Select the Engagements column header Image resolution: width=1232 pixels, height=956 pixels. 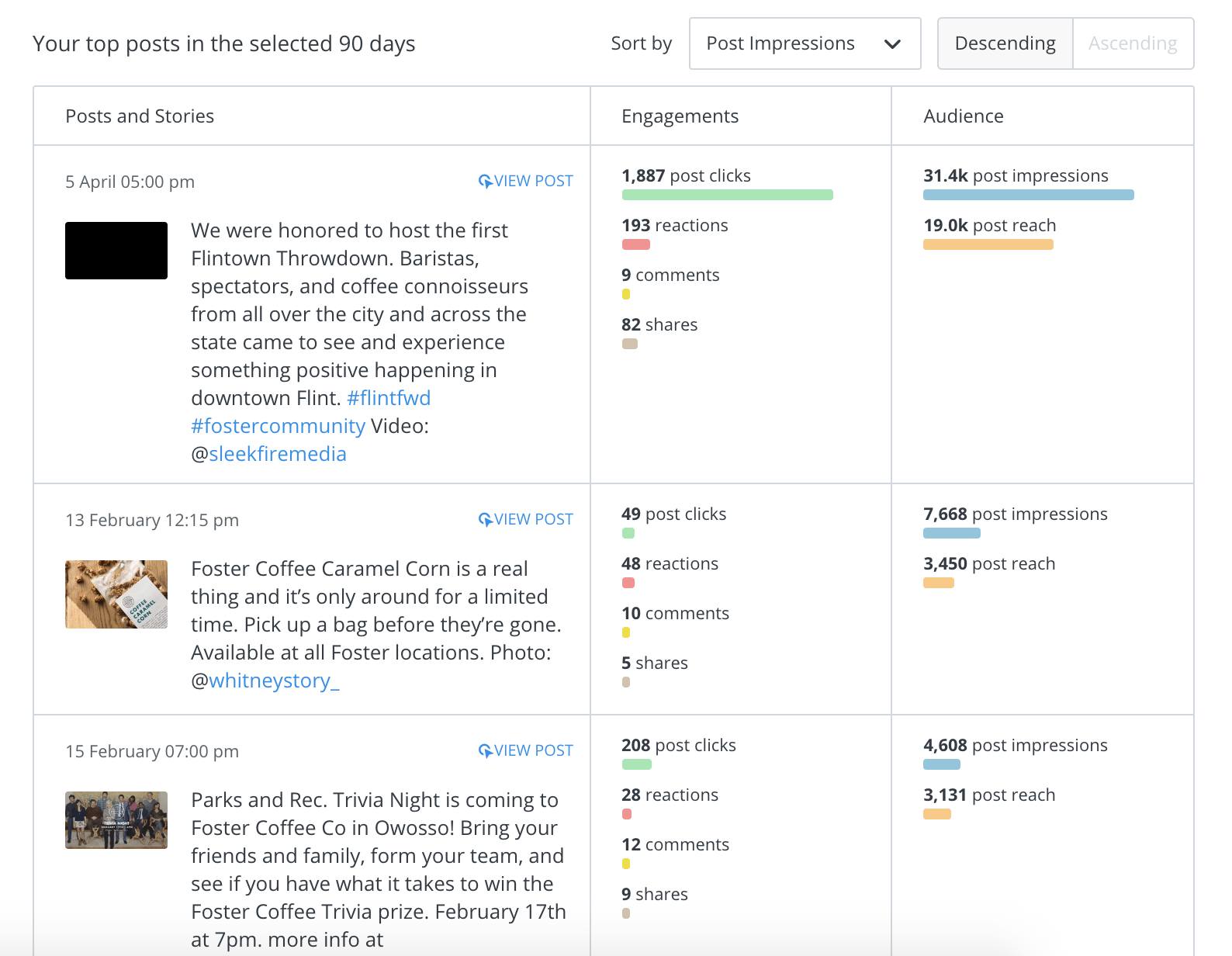point(680,116)
